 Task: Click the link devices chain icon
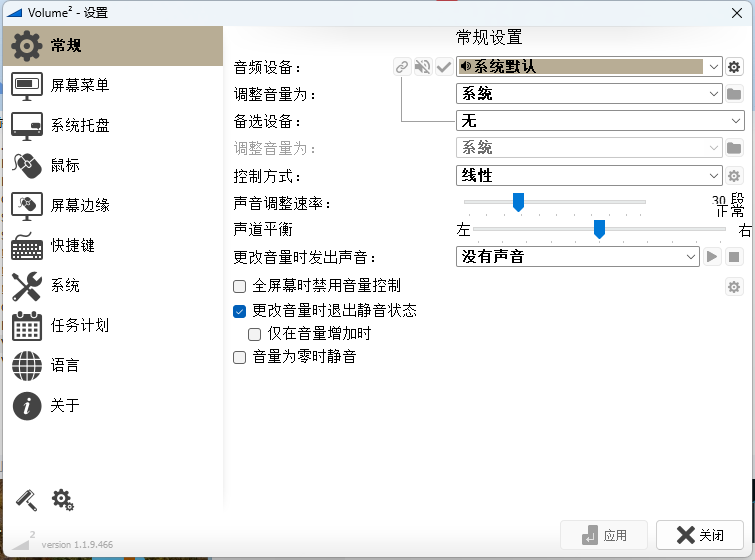(x=402, y=67)
